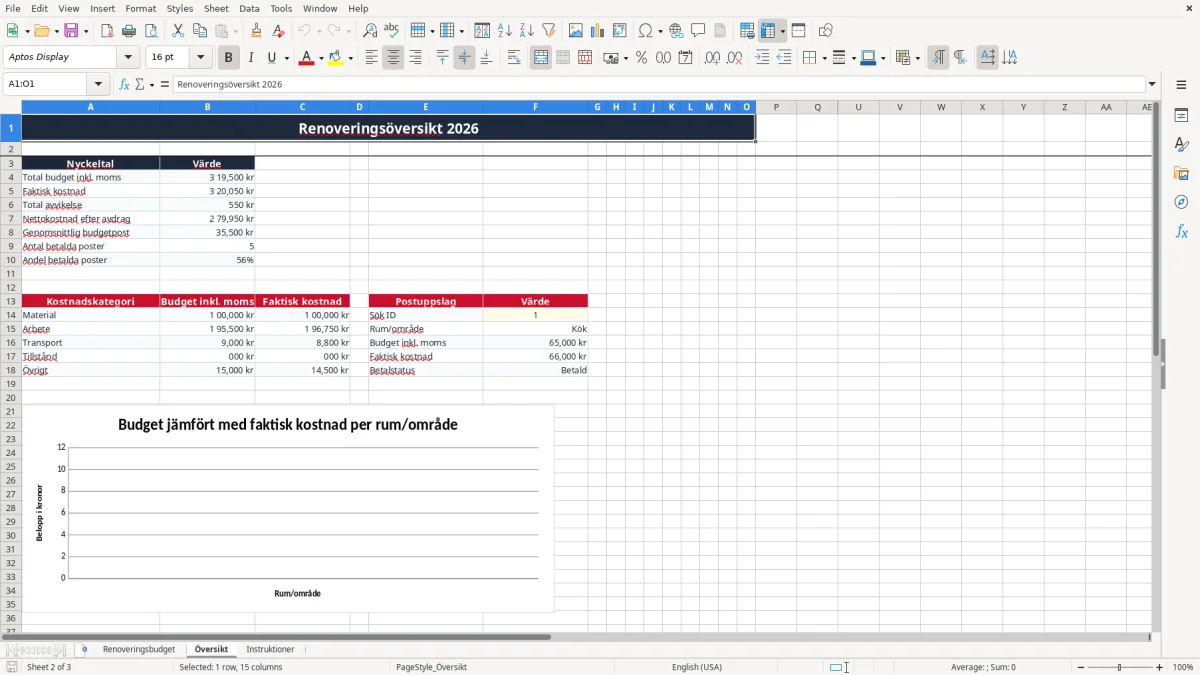The width and height of the screenshot is (1200, 675).
Task: Expand the formula bar
Action: [x=1152, y=85]
